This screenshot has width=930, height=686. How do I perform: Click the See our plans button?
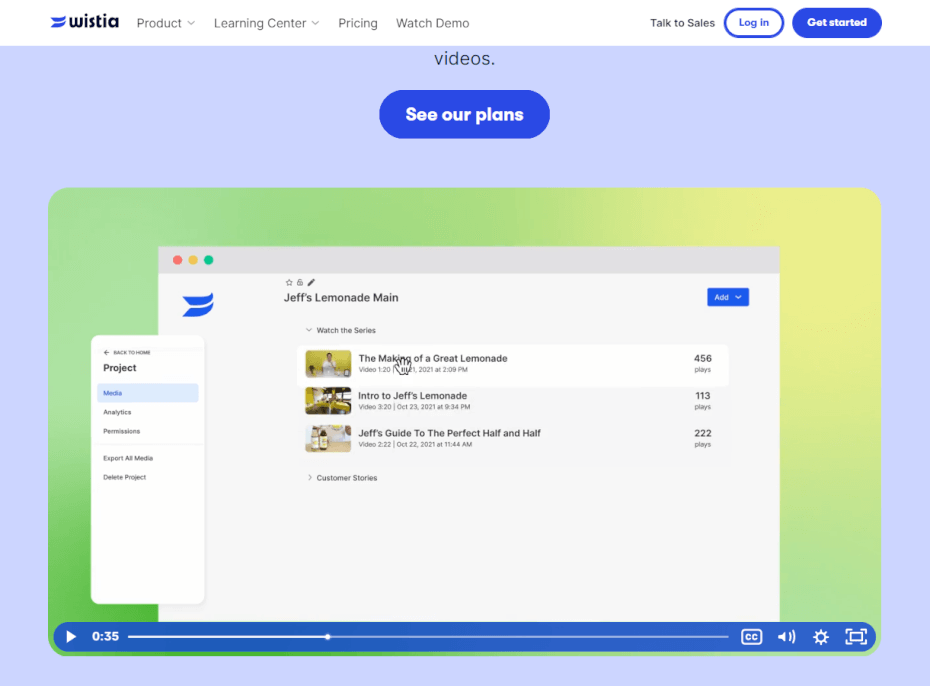click(x=464, y=114)
